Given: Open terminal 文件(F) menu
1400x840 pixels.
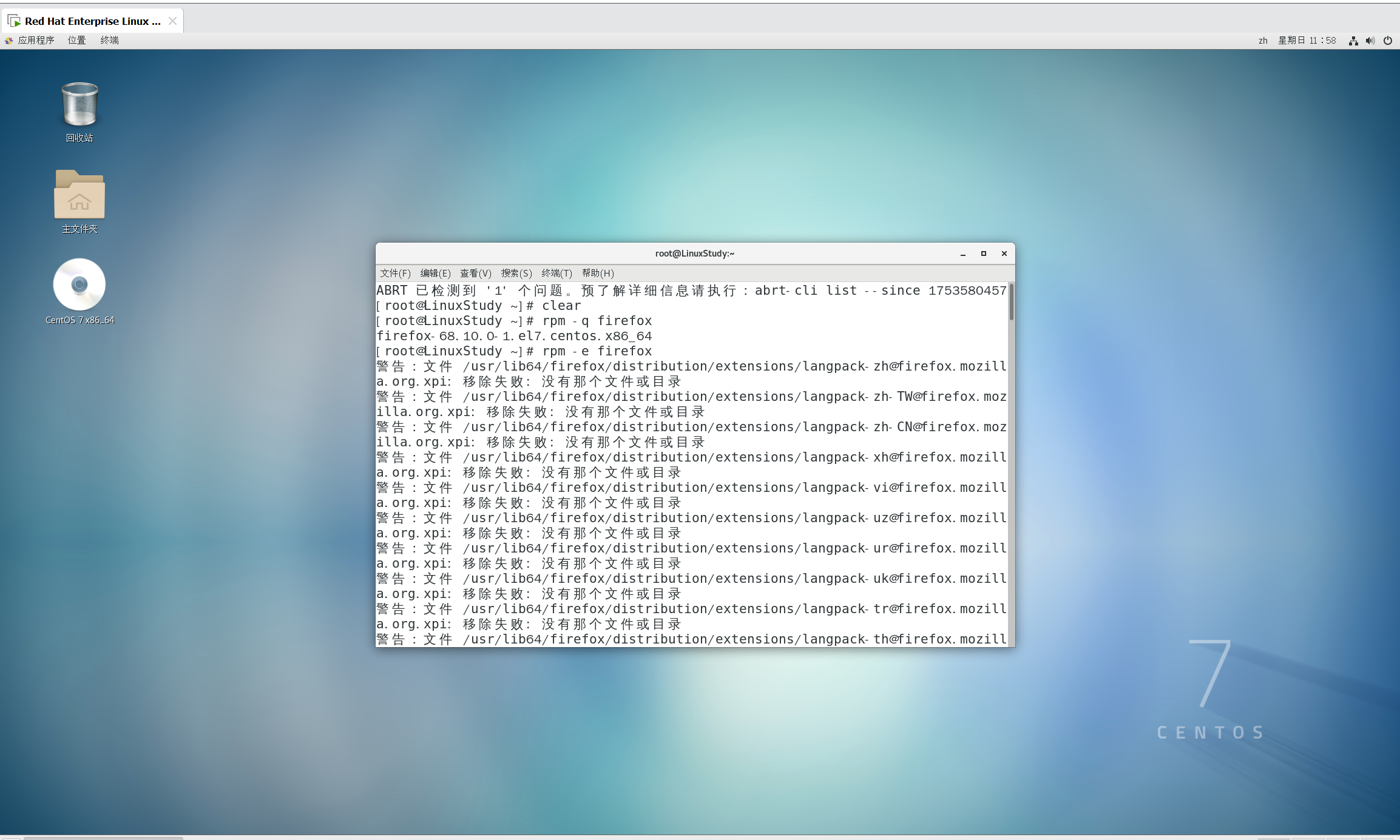Looking at the screenshot, I should coord(395,274).
